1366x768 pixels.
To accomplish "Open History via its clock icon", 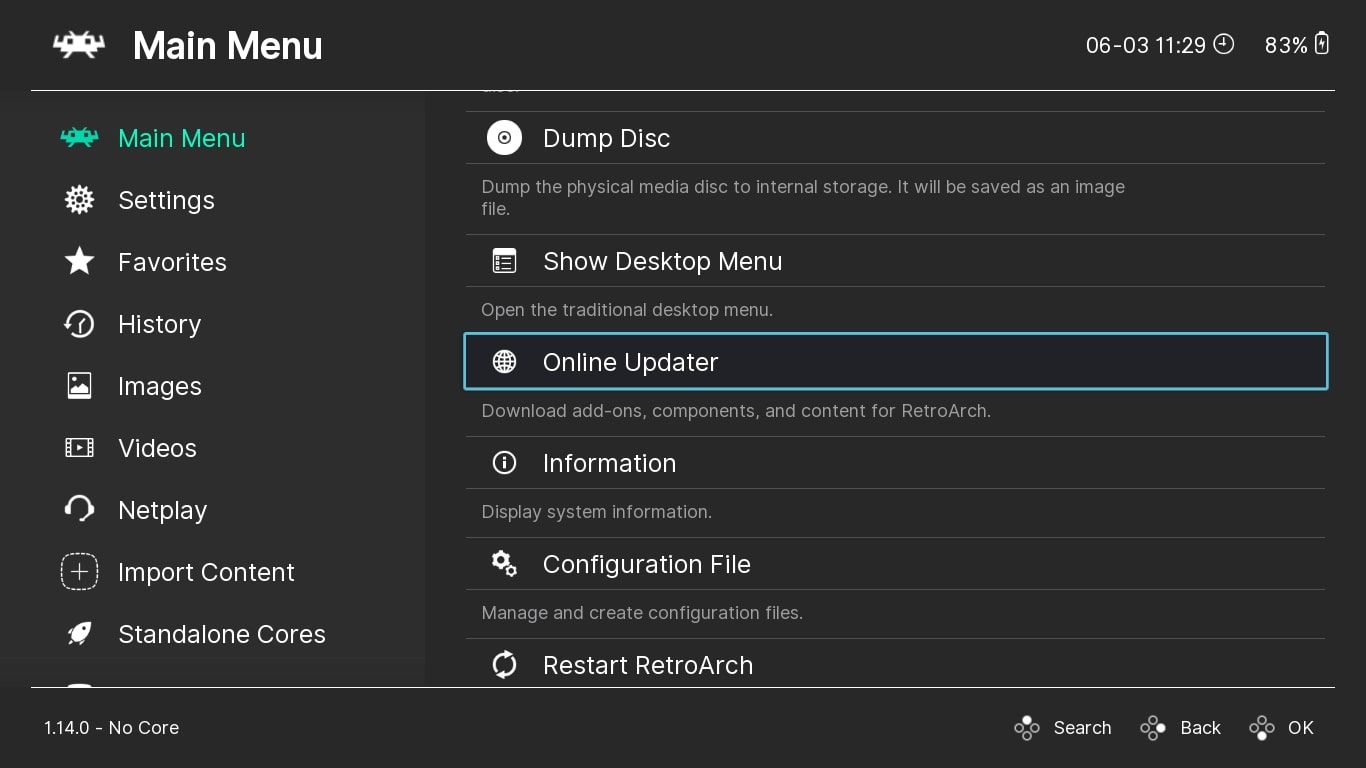I will click(79, 324).
